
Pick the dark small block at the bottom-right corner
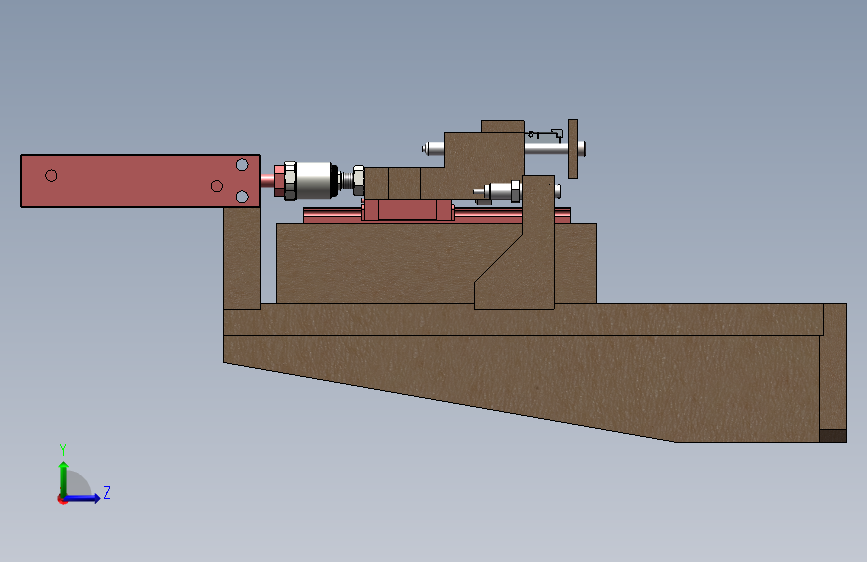[833, 436]
